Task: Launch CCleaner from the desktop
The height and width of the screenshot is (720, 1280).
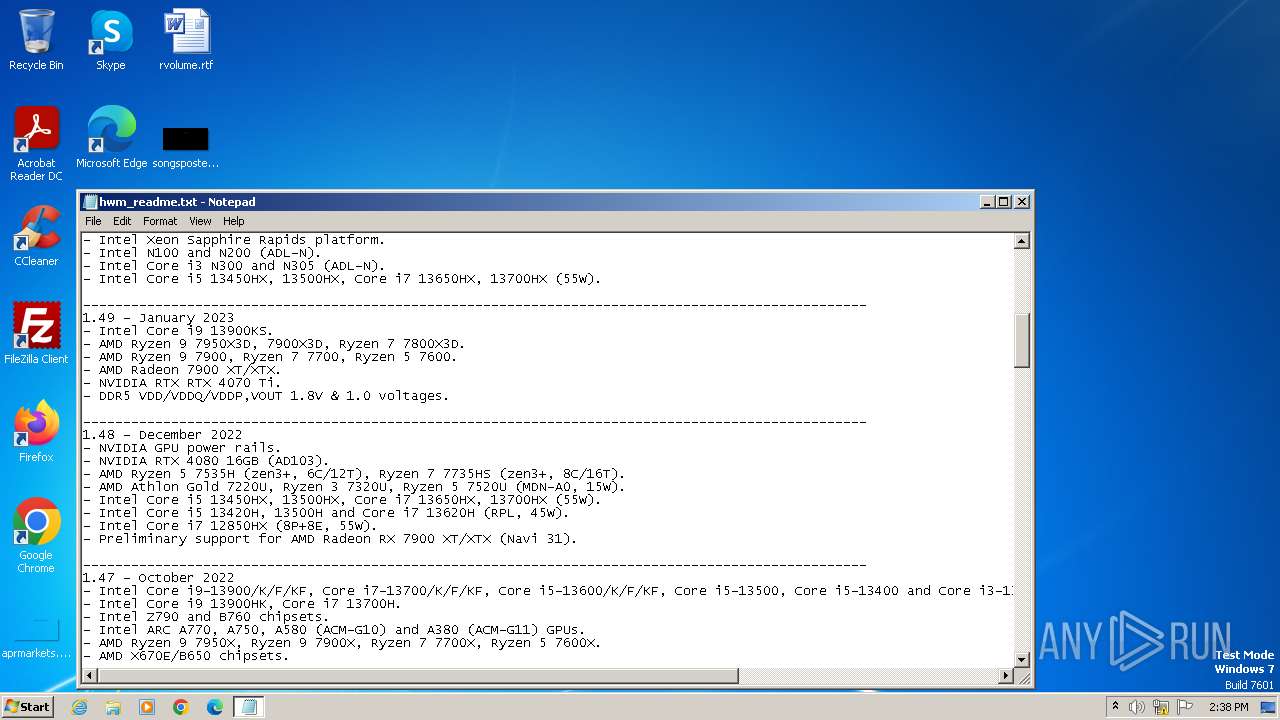Action: point(36,236)
